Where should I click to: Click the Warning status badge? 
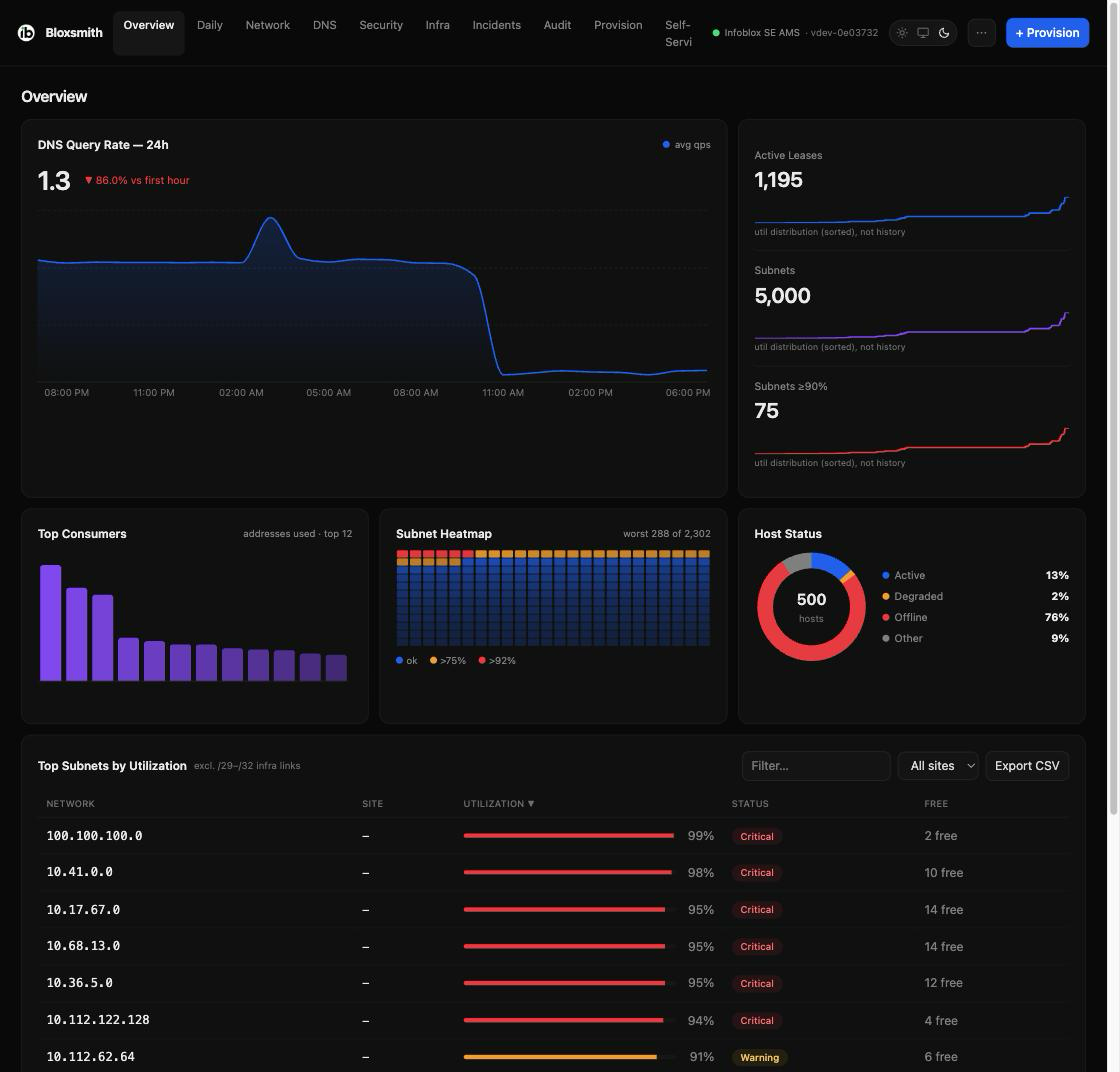point(759,1058)
